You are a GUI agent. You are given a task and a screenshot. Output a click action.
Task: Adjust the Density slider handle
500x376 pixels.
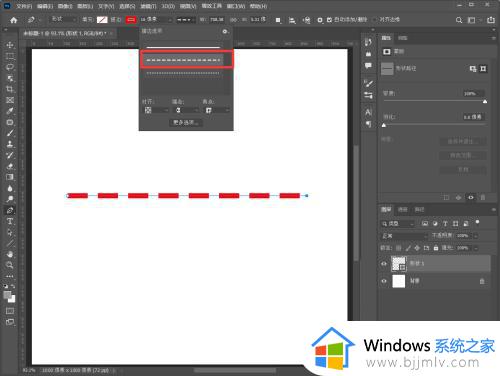pos(485,101)
